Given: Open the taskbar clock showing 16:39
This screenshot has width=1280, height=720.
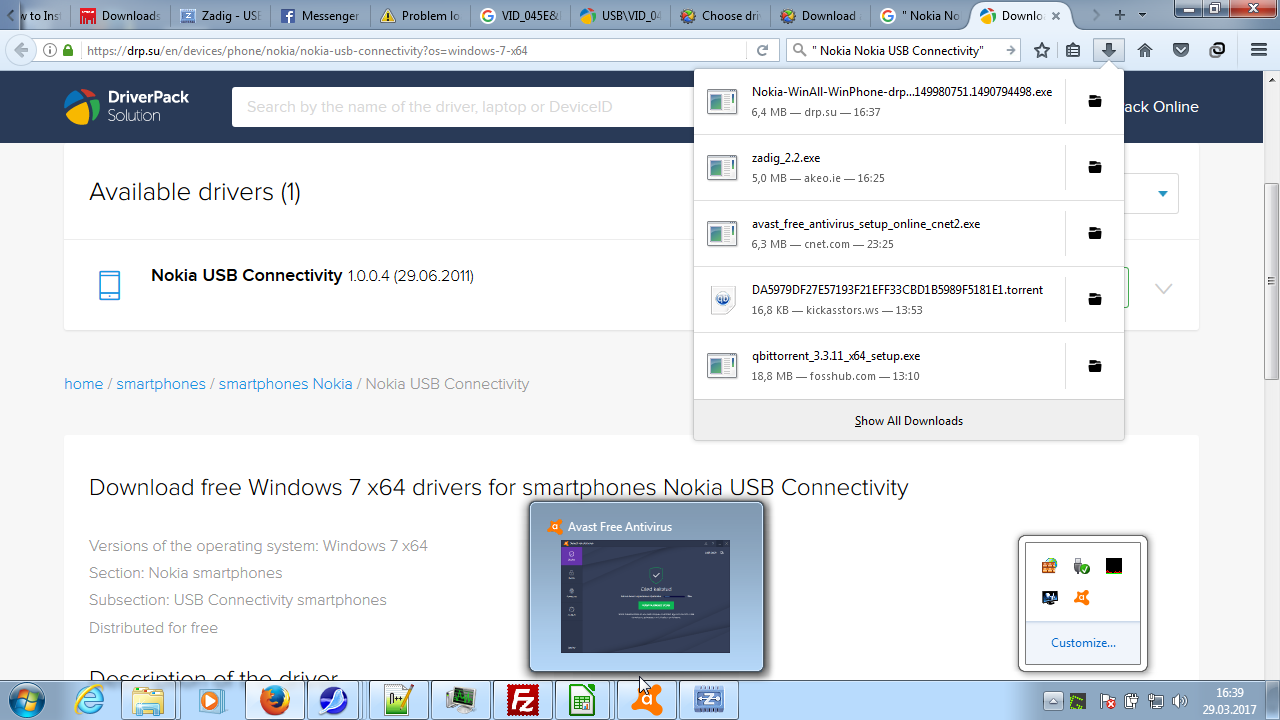Looking at the screenshot, I should 1229,701.
